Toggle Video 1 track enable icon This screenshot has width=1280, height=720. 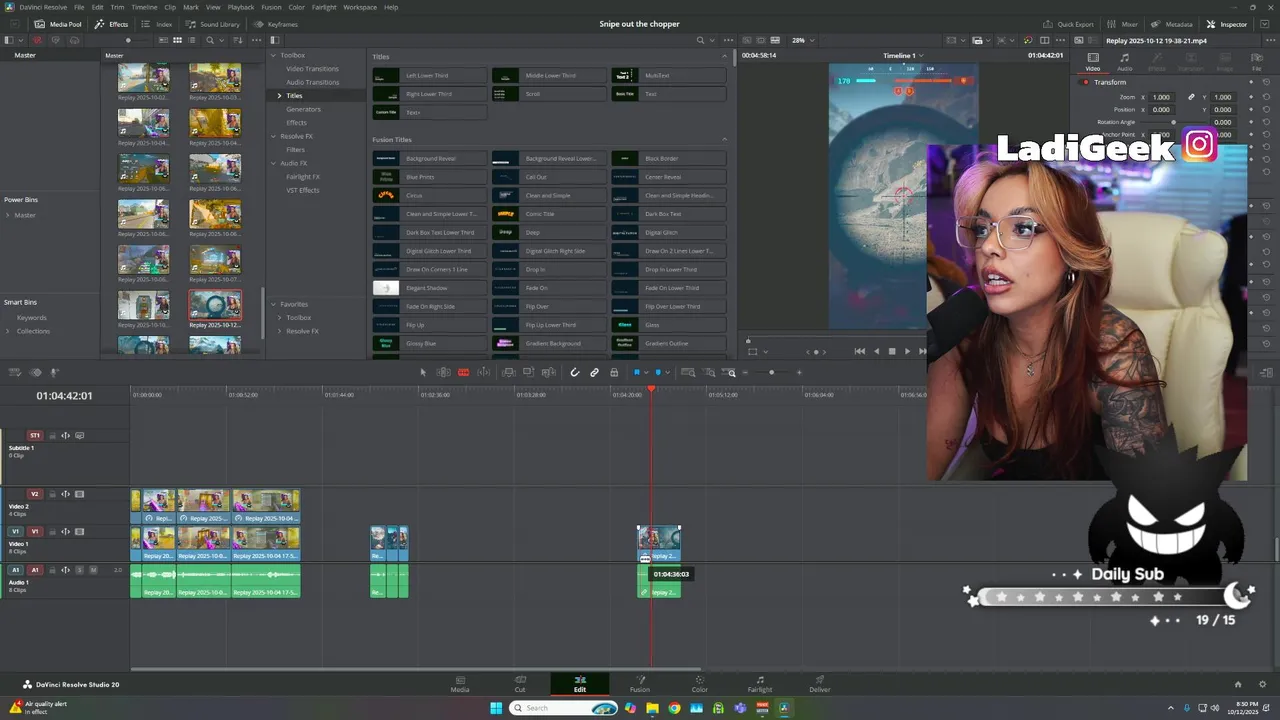coord(80,531)
